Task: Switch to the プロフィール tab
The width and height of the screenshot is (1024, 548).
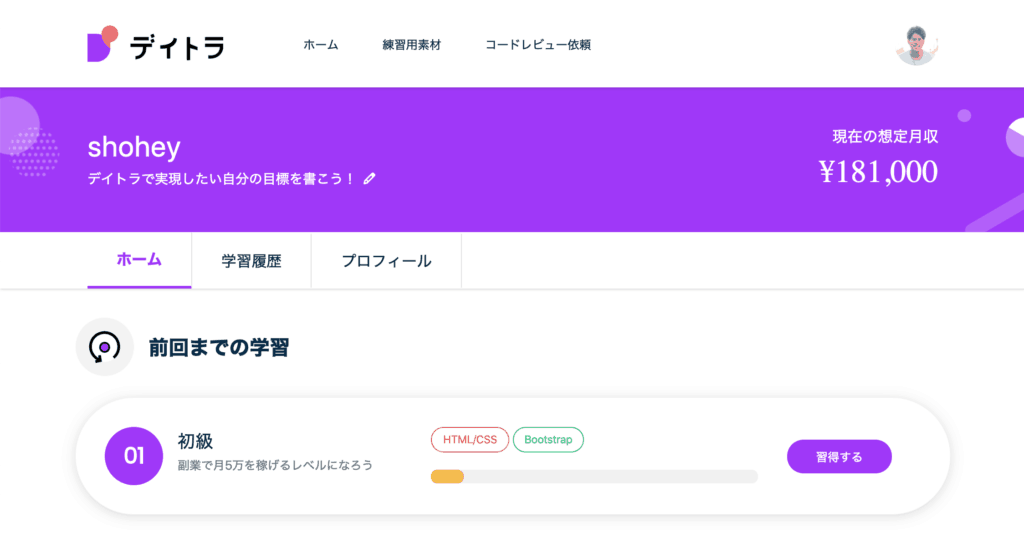Action: coord(386,261)
